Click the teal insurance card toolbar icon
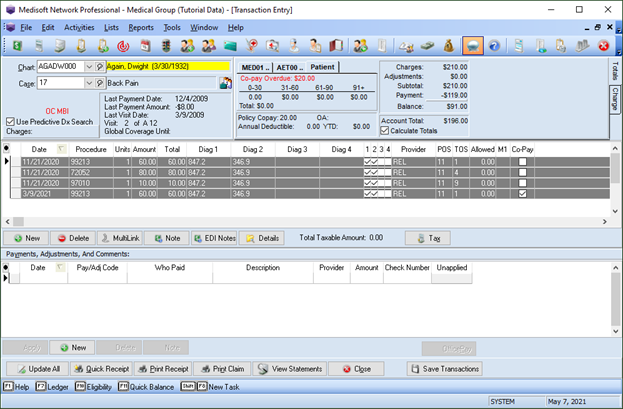 230,46
